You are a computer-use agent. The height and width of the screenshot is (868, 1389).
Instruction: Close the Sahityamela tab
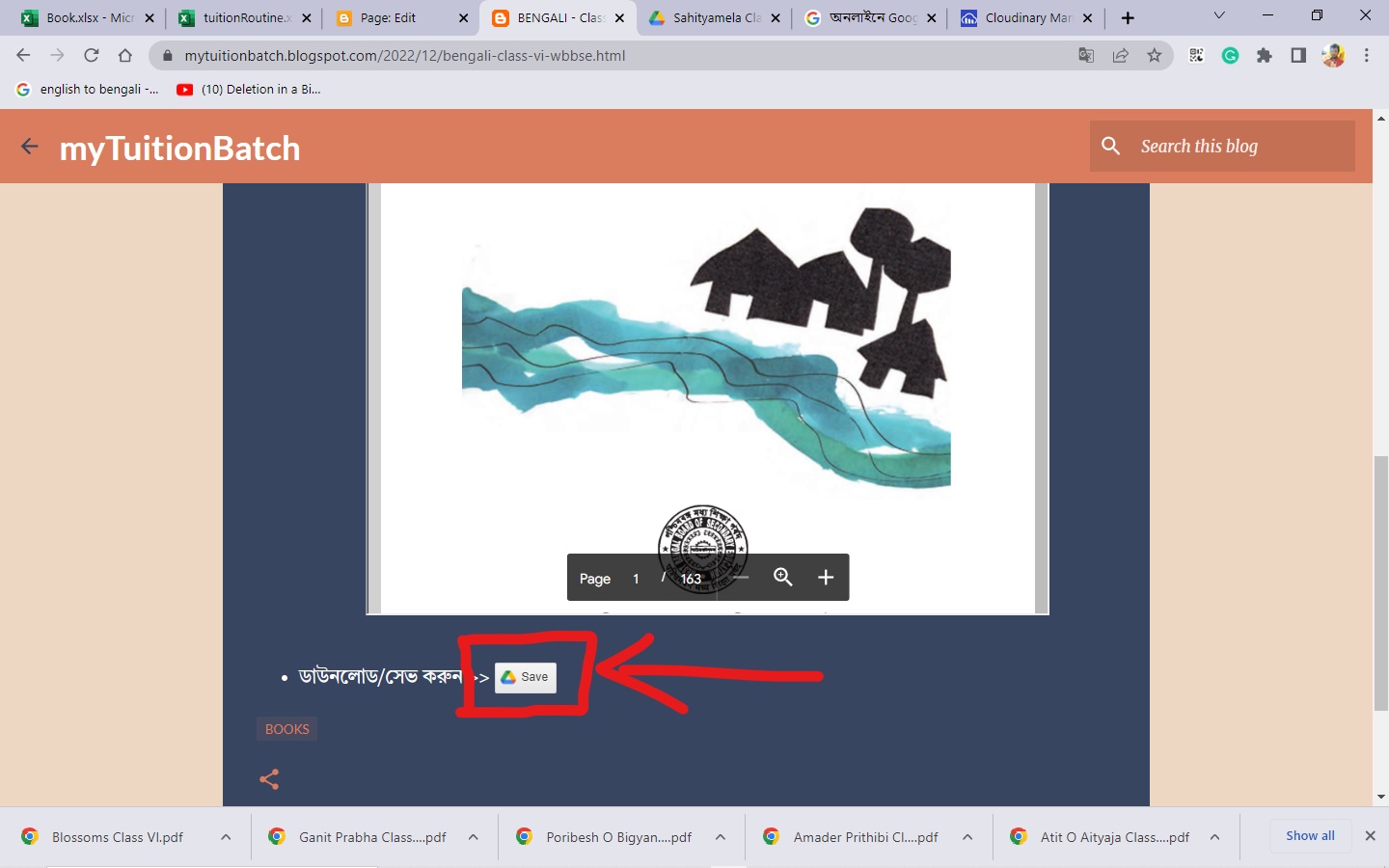(x=776, y=17)
